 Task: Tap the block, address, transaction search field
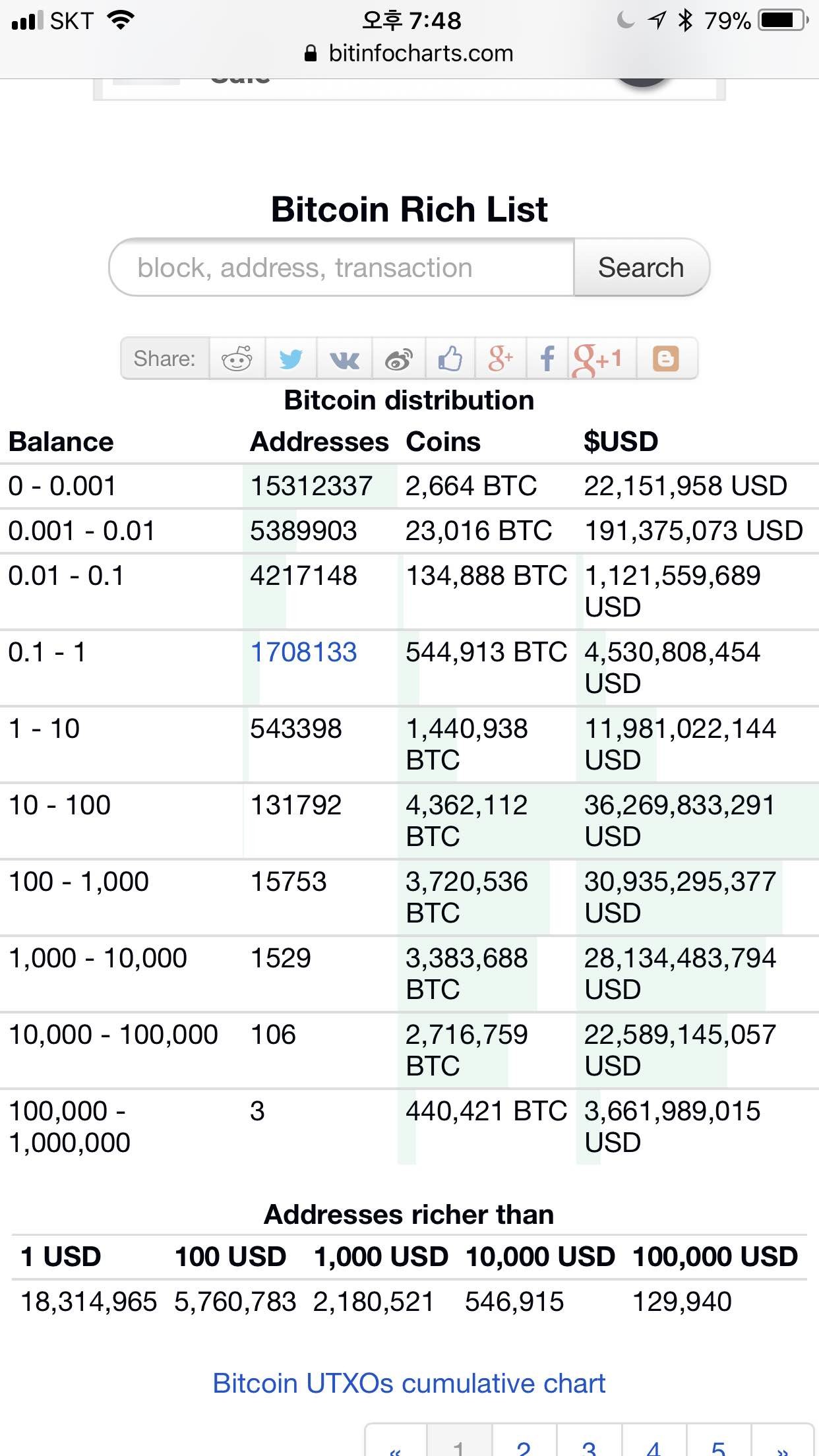coord(342,268)
